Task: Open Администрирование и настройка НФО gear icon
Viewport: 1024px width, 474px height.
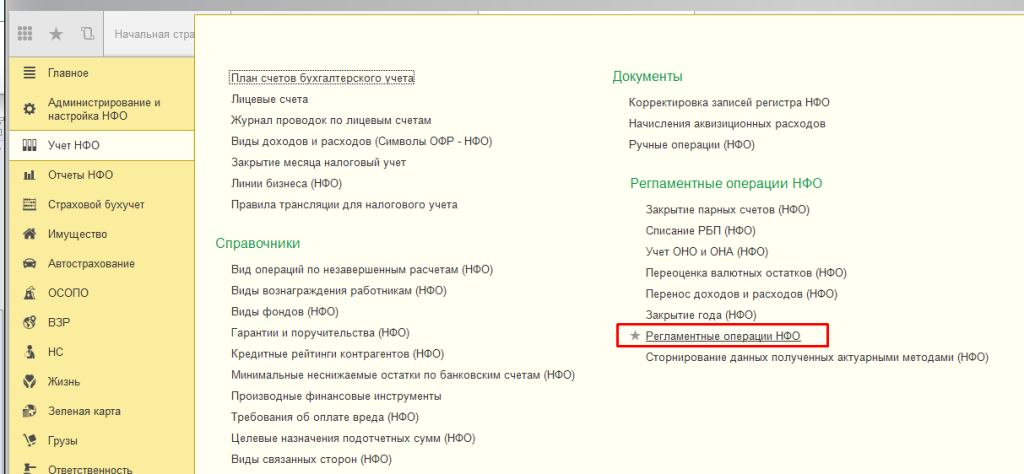Action: coord(29,109)
